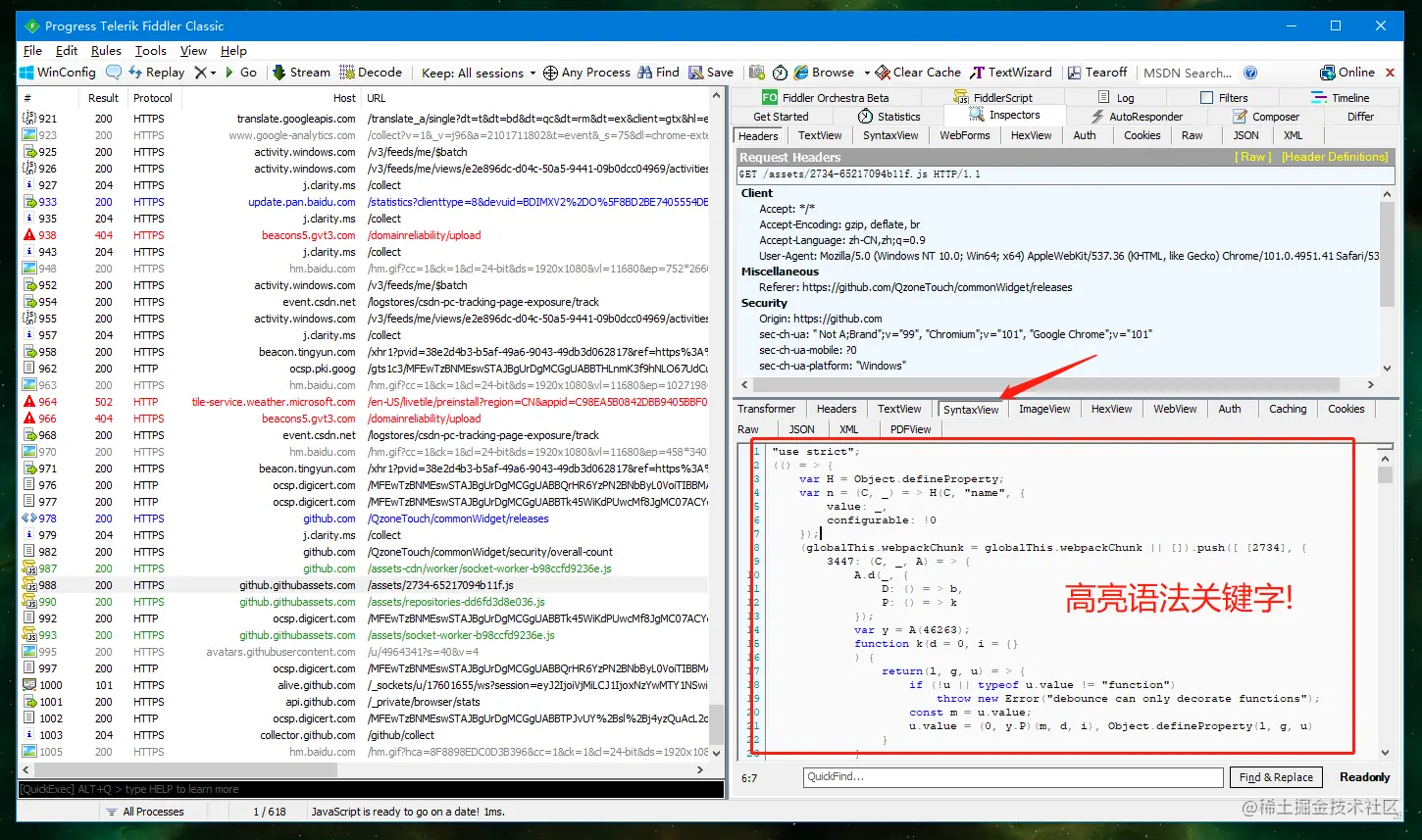Sort sessions by the Result column
Viewport: 1422px width, 840px height.
tap(103, 98)
